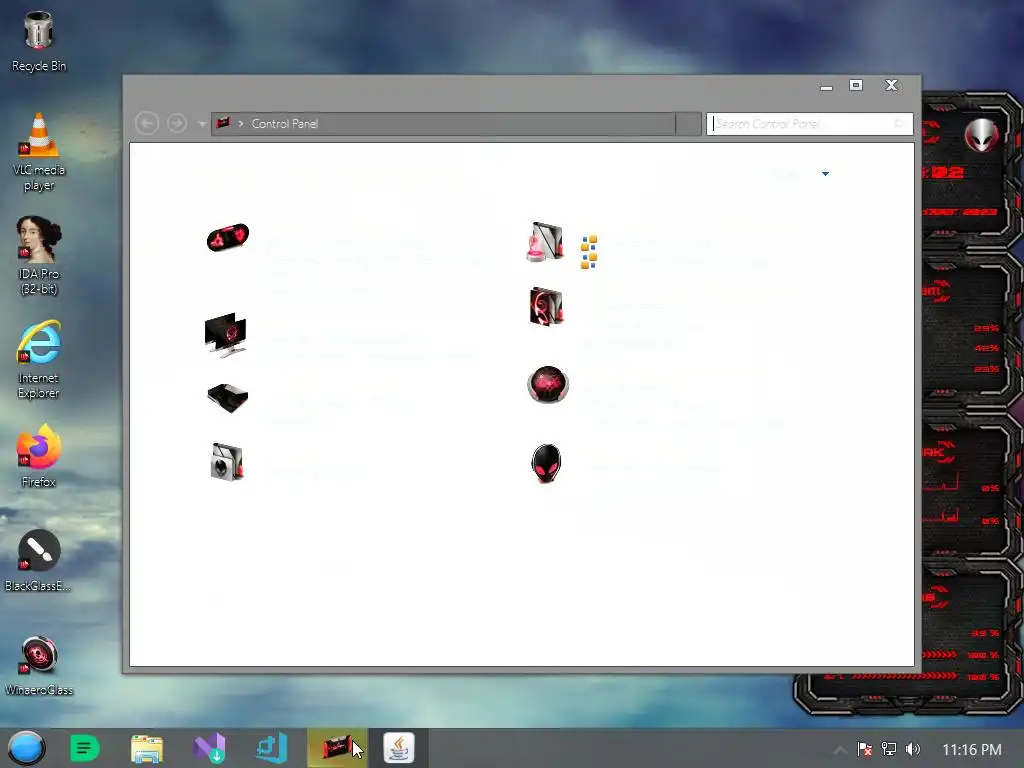Select the Recycle Bin desktop icon
The width and height of the screenshot is (1024, 768).
39,42
